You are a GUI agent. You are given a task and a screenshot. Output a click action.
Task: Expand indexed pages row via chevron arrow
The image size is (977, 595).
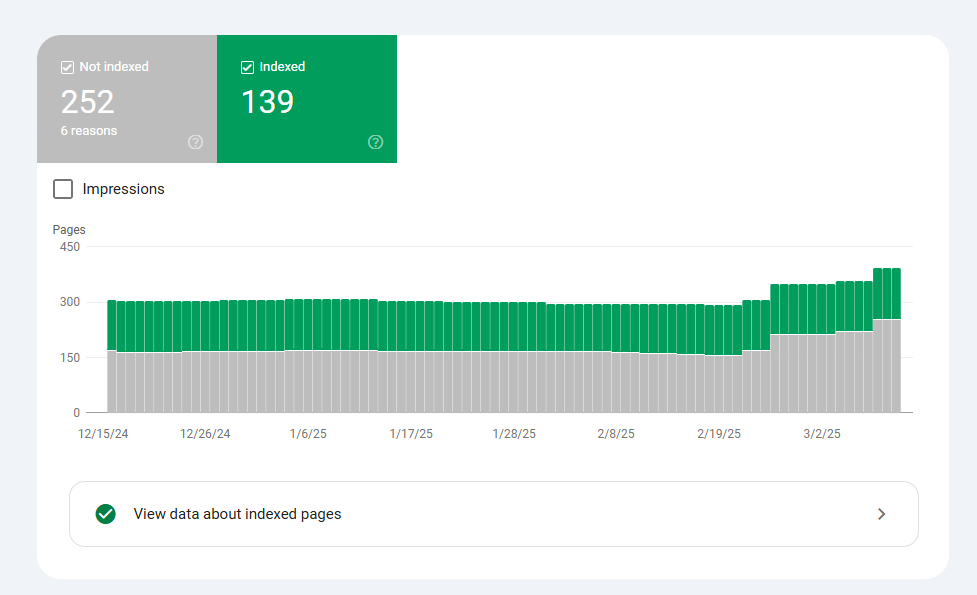coord(881,514)
